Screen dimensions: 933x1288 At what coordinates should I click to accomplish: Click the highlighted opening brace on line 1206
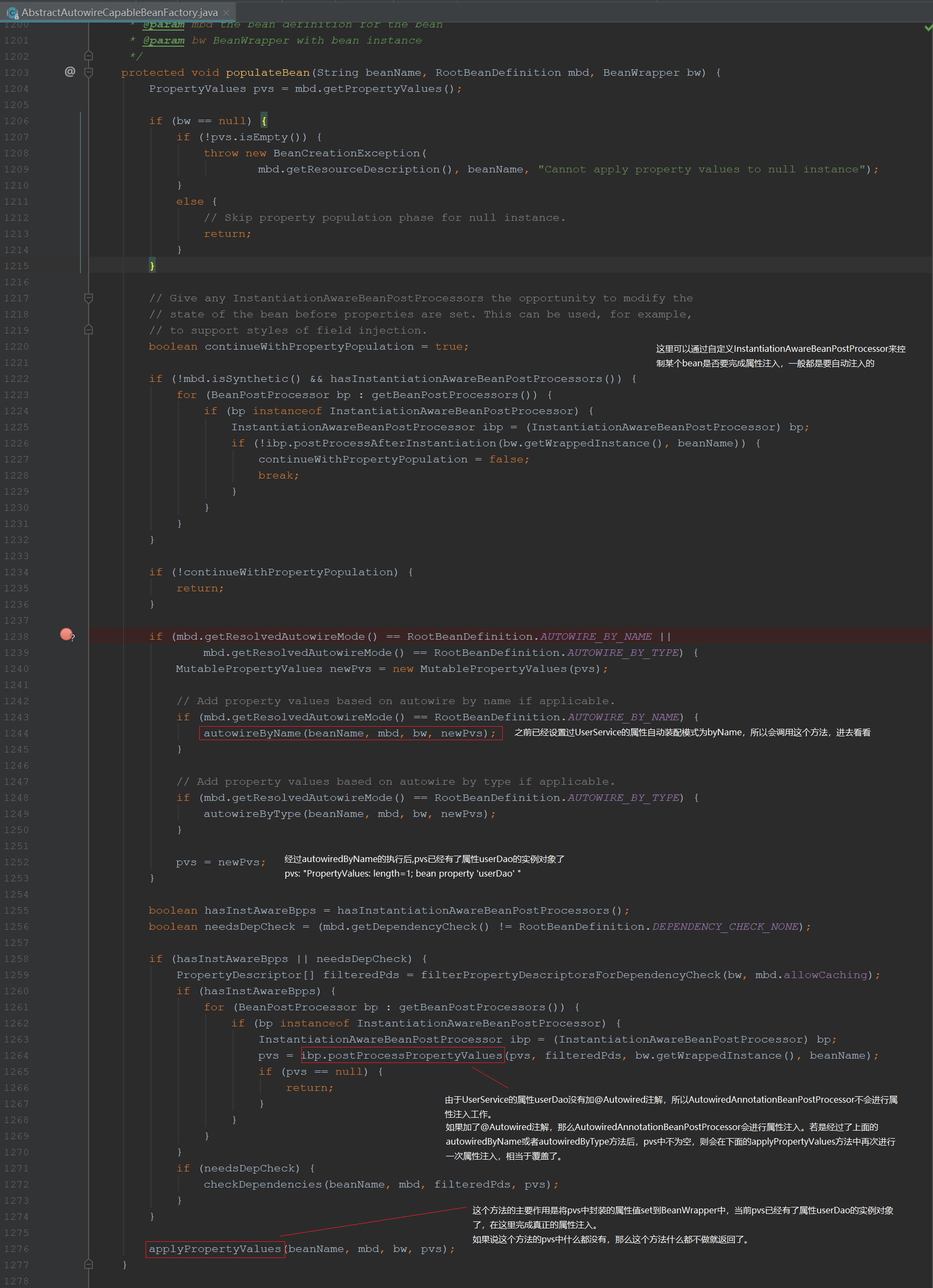coord(264,121)
